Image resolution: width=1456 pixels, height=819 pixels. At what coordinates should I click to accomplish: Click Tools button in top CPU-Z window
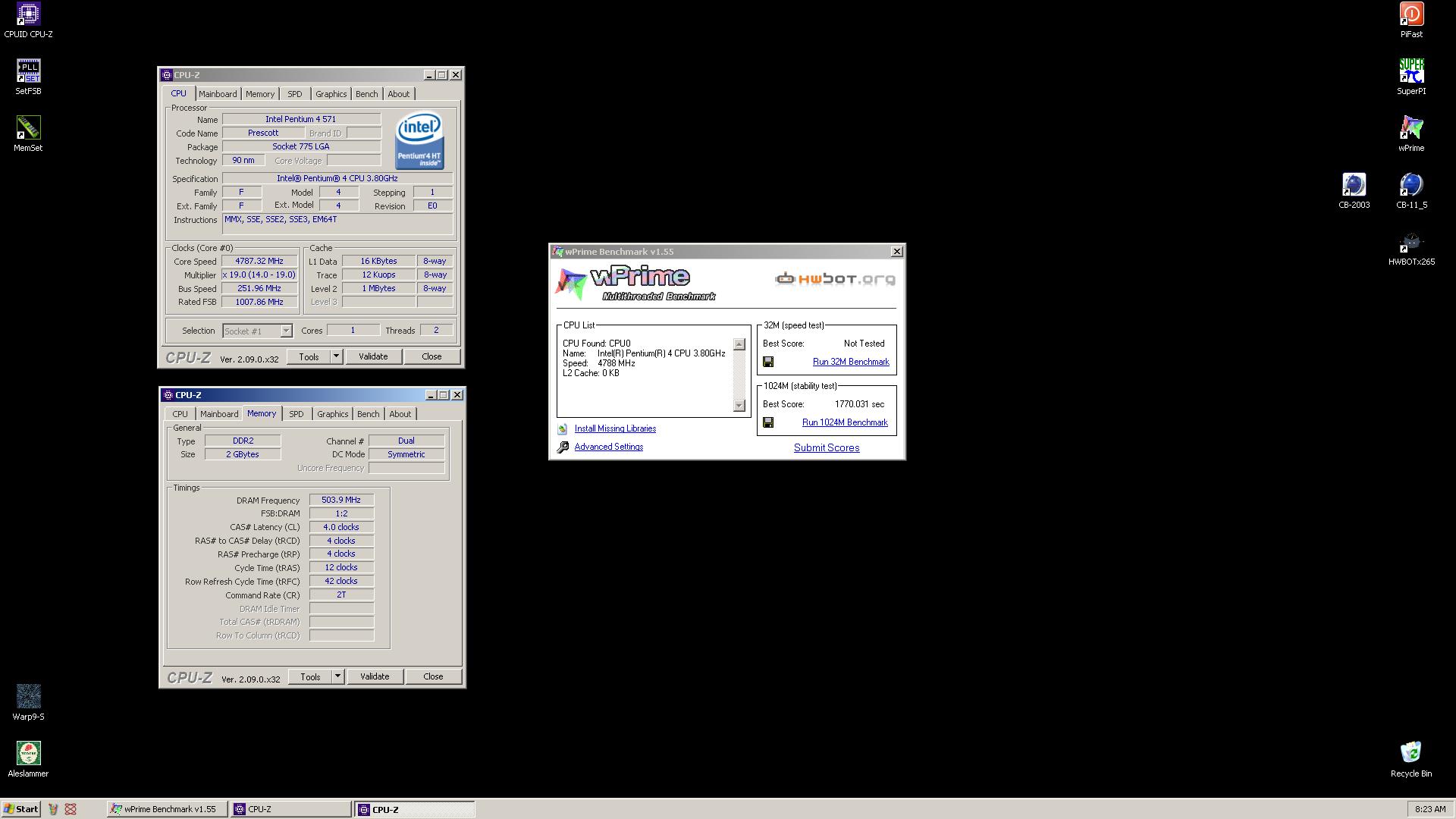point(309,356)
